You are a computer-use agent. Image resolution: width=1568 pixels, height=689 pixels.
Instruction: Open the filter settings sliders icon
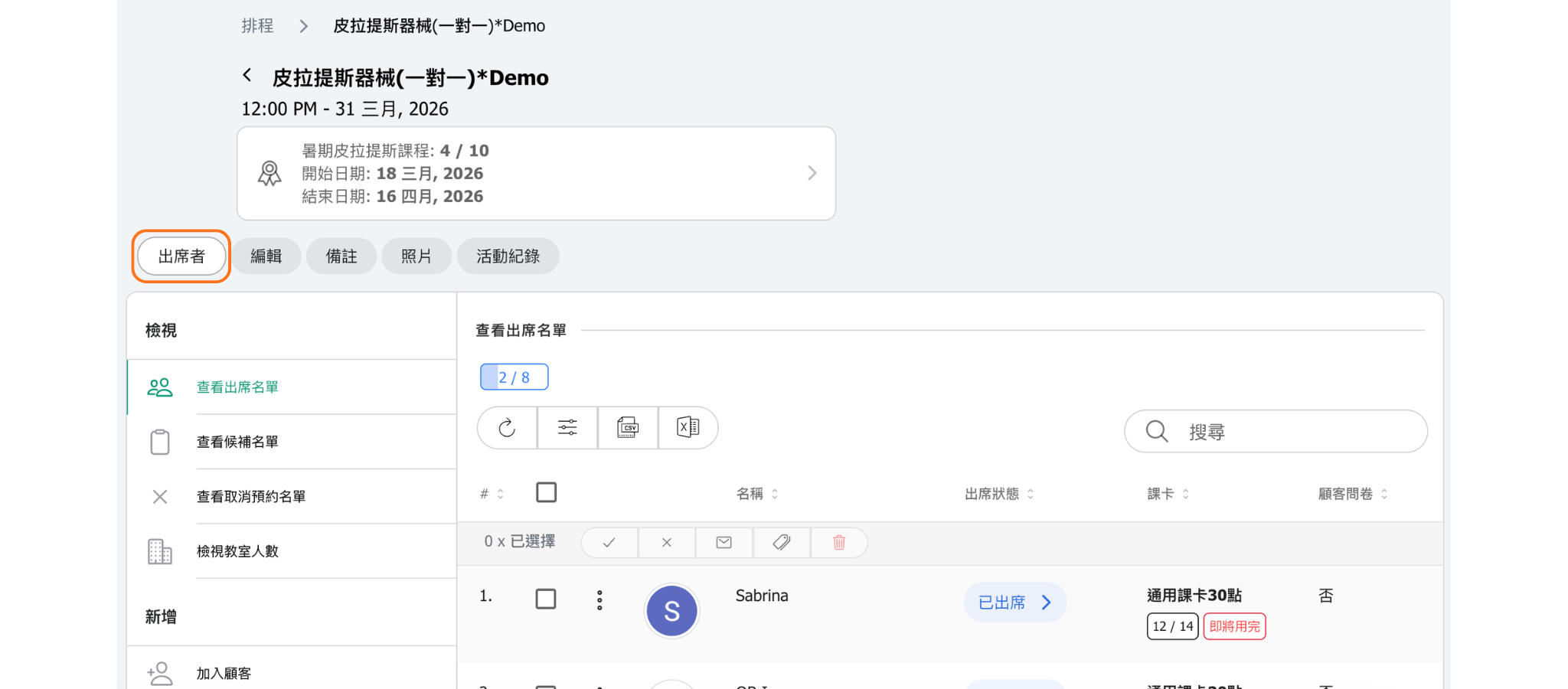(567, 428)
